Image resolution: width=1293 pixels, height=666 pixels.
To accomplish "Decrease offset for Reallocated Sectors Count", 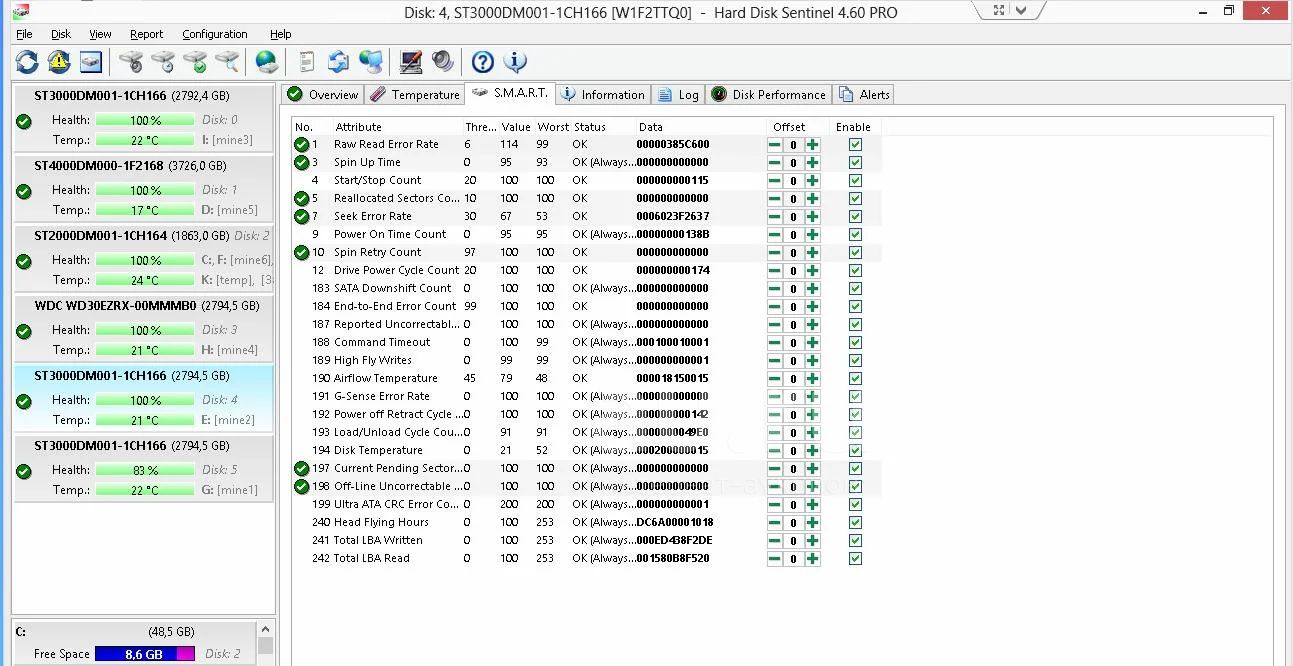I will pyautogui.click(x=774, y=199).
